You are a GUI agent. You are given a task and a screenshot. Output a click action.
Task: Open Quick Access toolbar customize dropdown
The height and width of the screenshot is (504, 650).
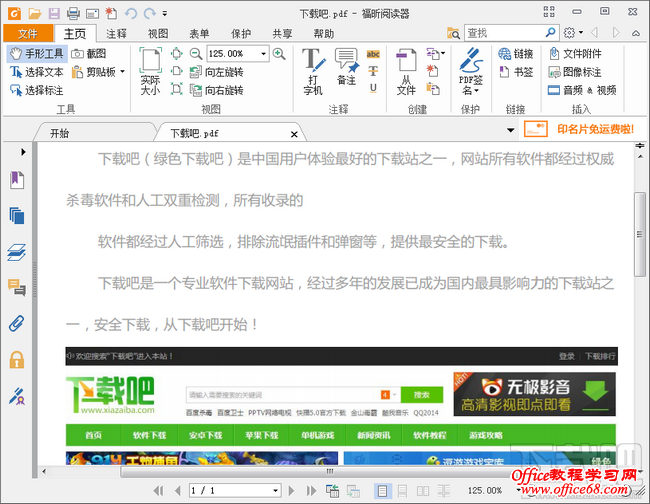165,13
